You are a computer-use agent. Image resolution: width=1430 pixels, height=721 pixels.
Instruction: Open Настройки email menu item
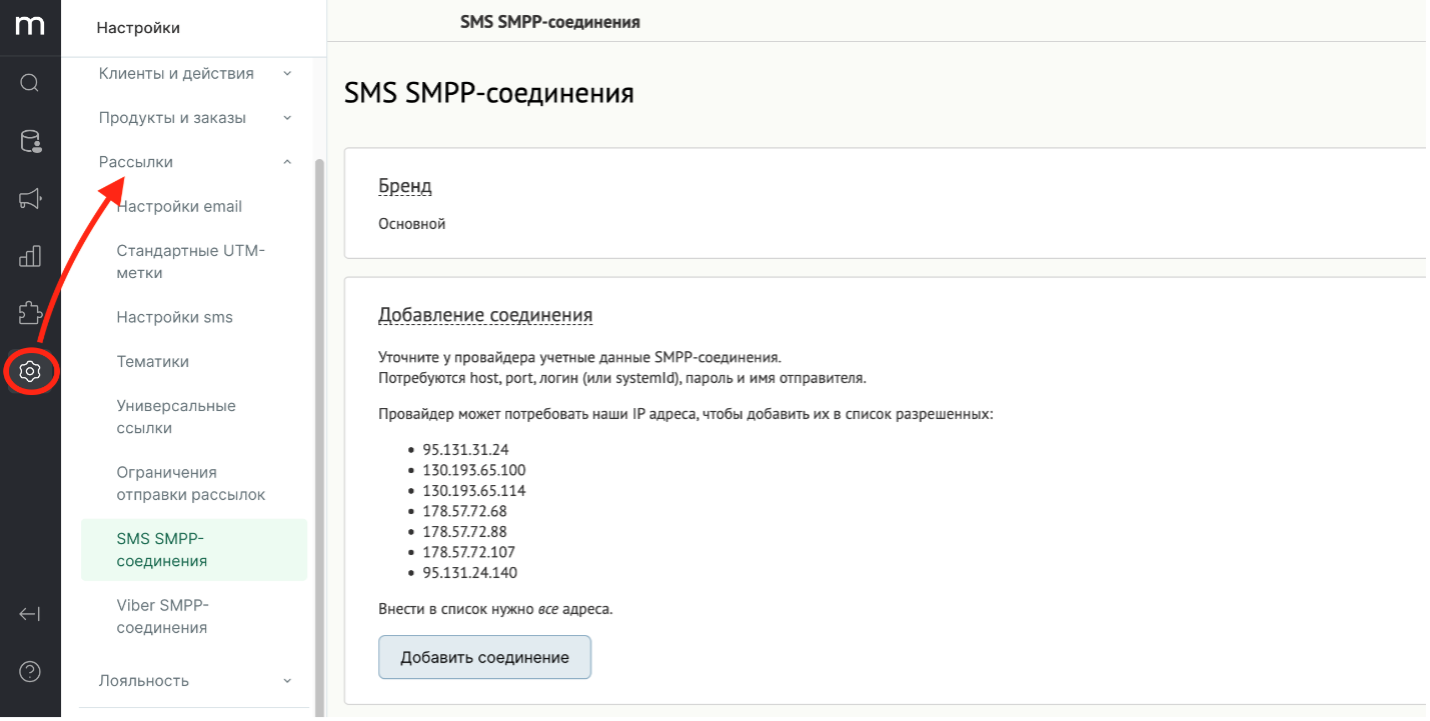pyautogui.click(x=179, y=207)
